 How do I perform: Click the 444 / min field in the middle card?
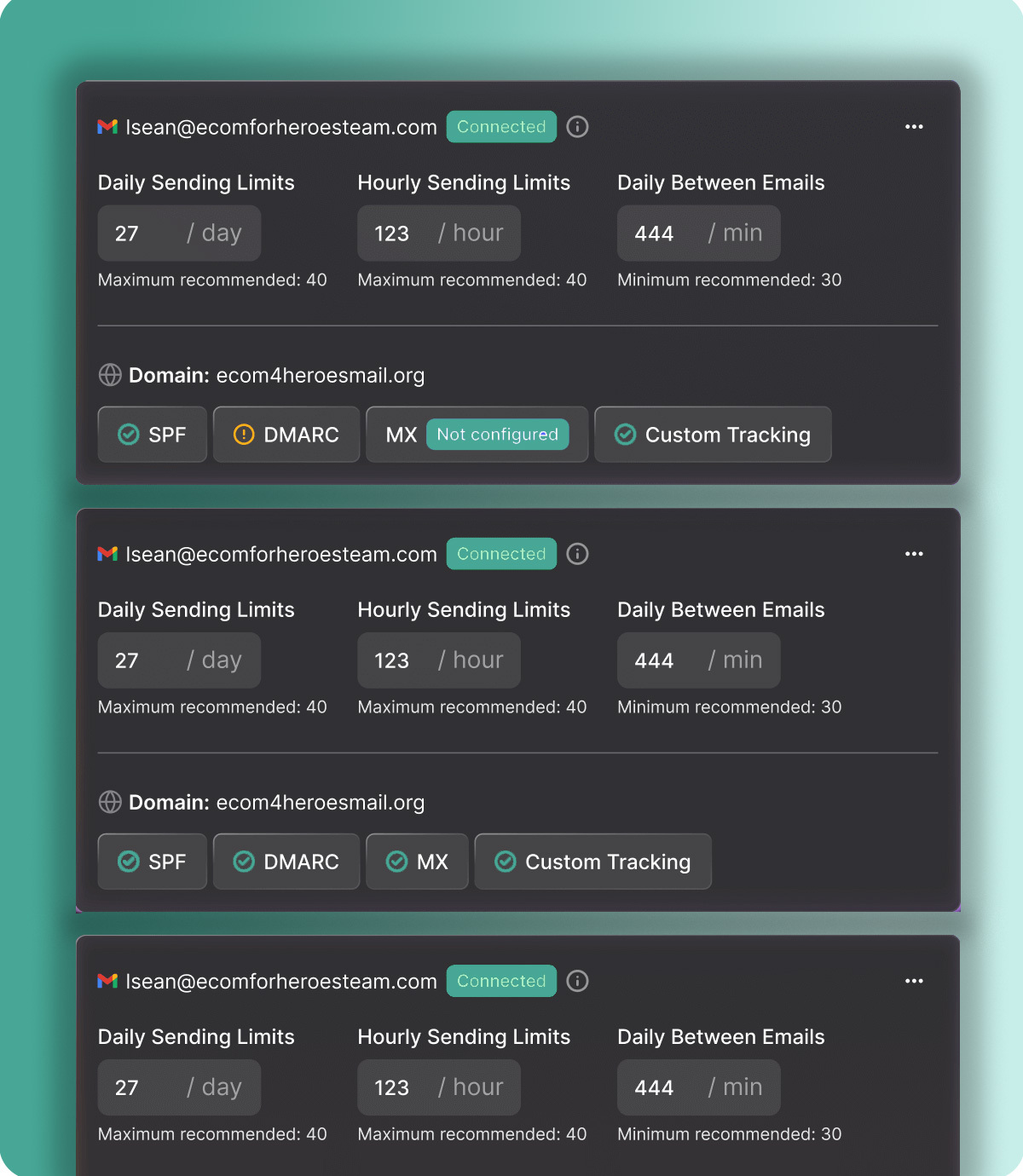tap(699, 660)
